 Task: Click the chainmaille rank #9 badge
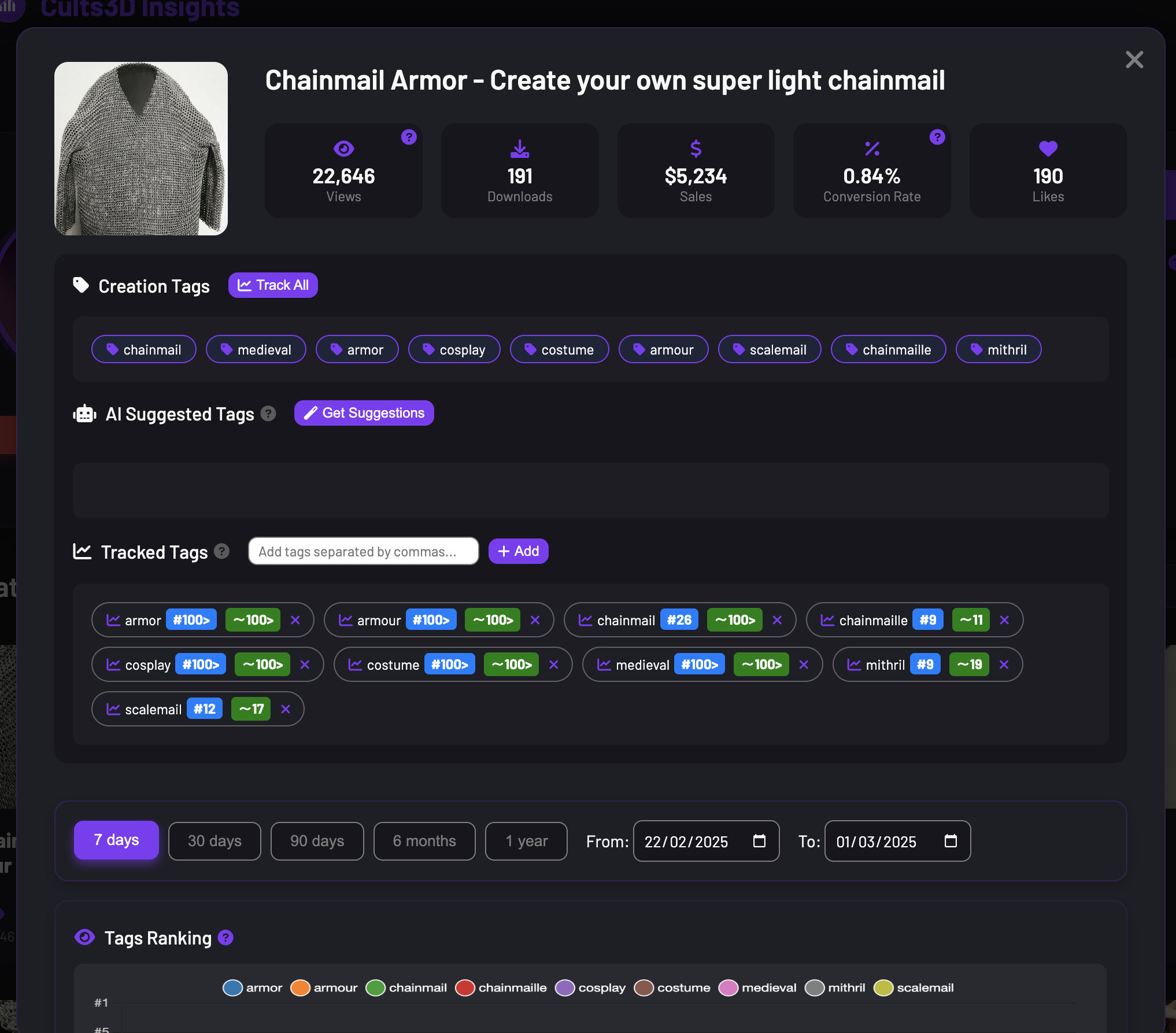[x=928, y=620]
